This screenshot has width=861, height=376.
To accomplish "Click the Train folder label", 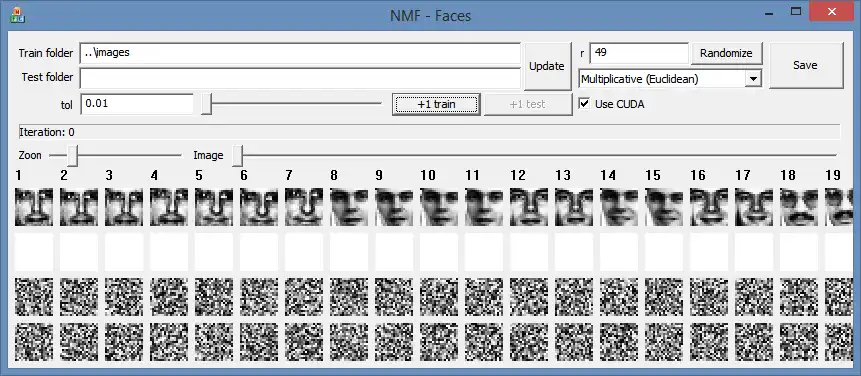I will (46, 53).
